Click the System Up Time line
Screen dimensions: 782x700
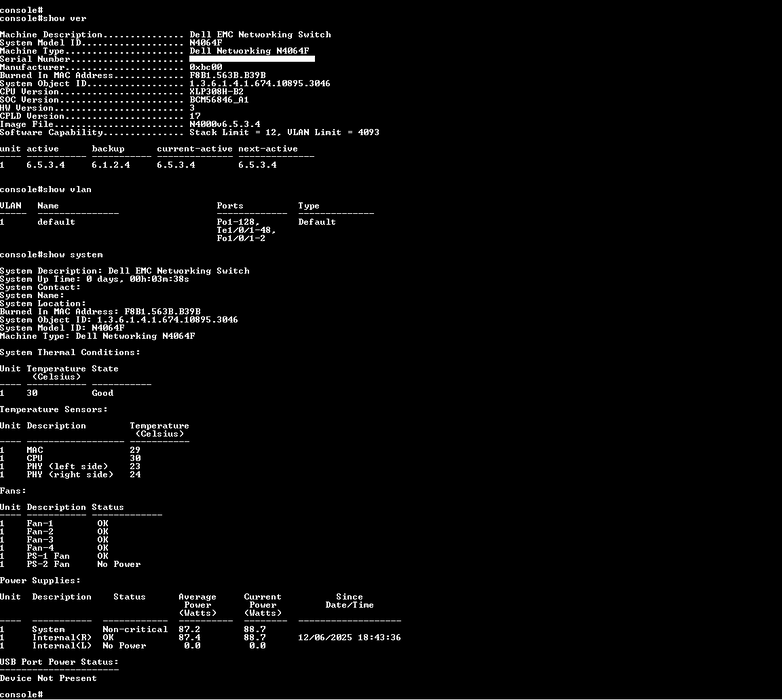pyautogui.click(x=95, y=279)
